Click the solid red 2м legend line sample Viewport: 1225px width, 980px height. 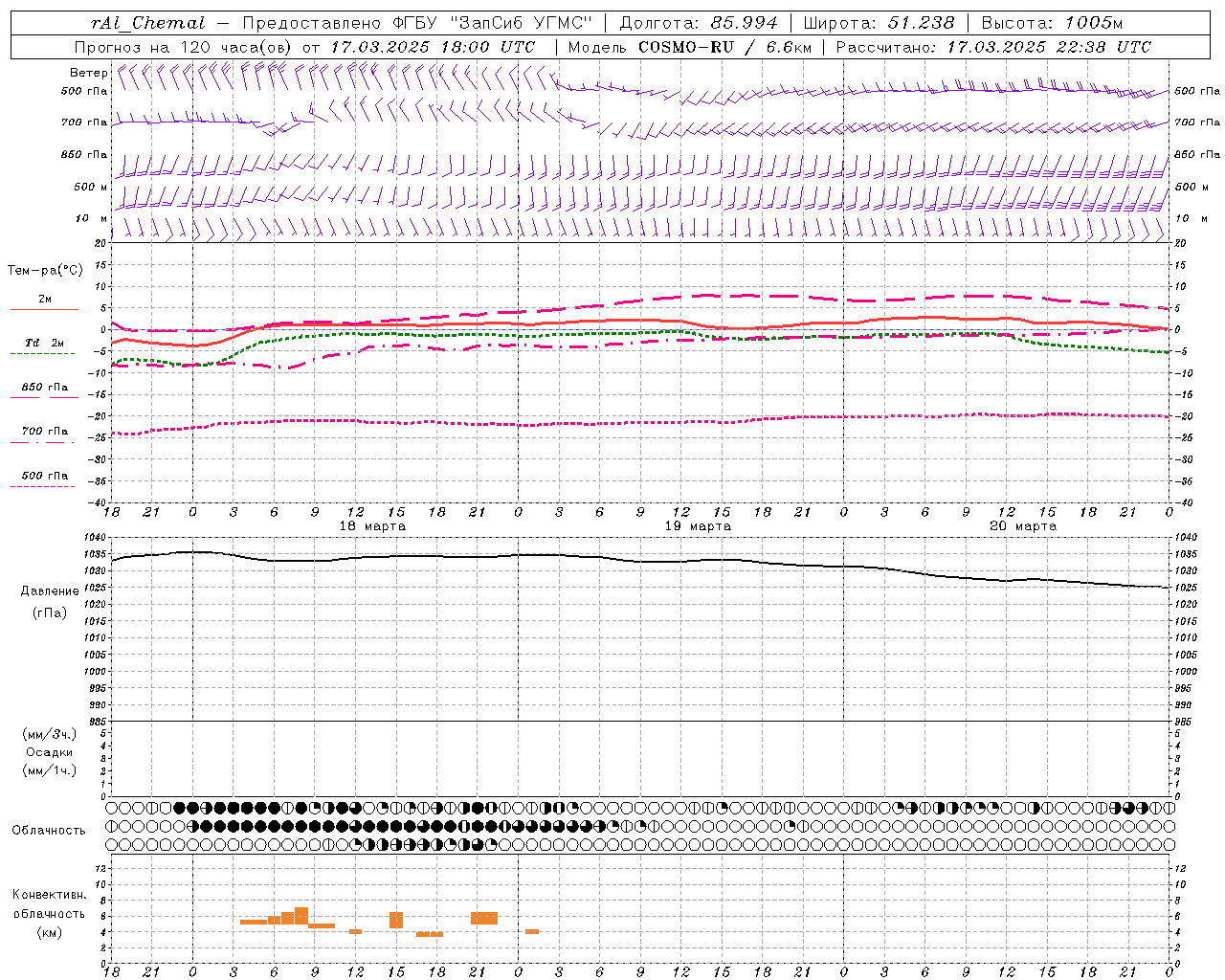pos(44,309)
